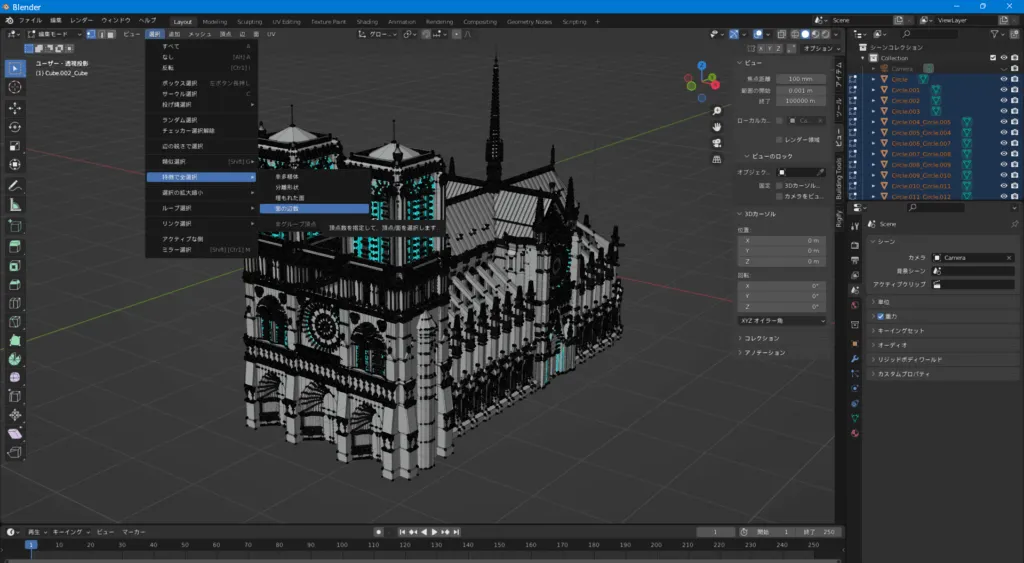Click the outliner filter funnel icon
The image size is (1024, 563).
click(994, 34)
